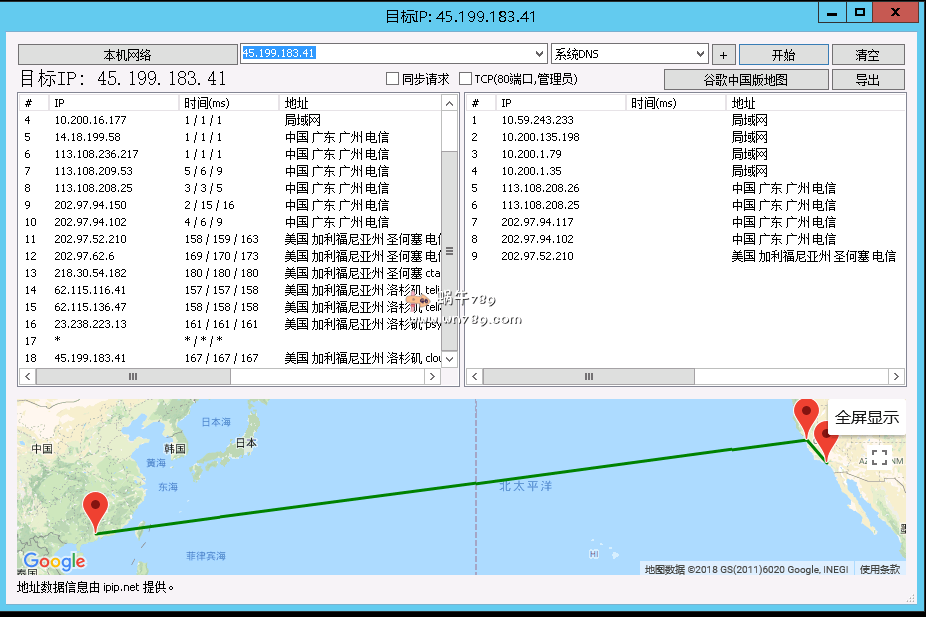Switch map using 谷歌中国版地图 button
Image resolution: width=926 pixels, height=617 pixels.
[x=746, y=80]
